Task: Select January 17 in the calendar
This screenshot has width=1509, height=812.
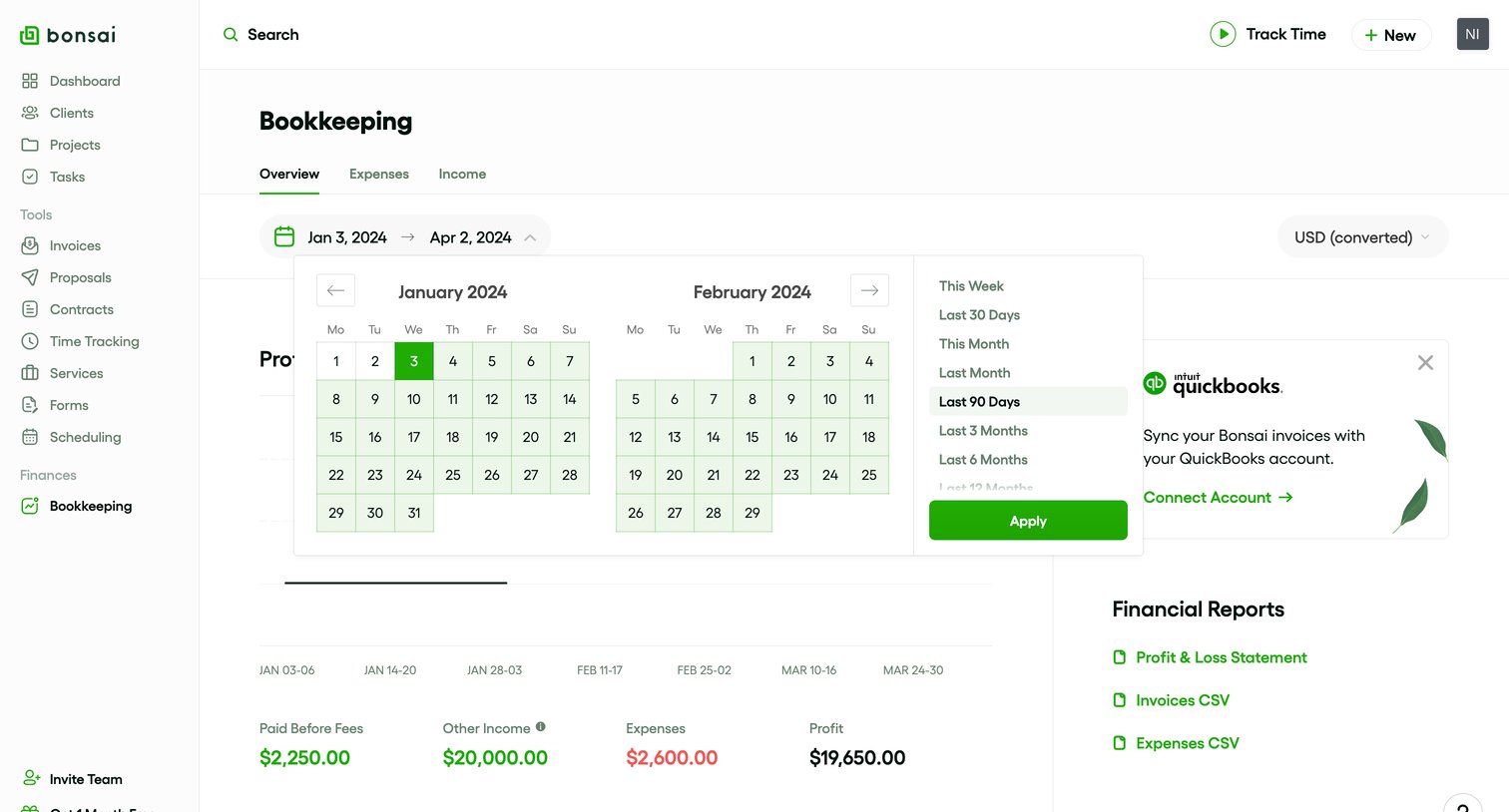Action: 414,437
